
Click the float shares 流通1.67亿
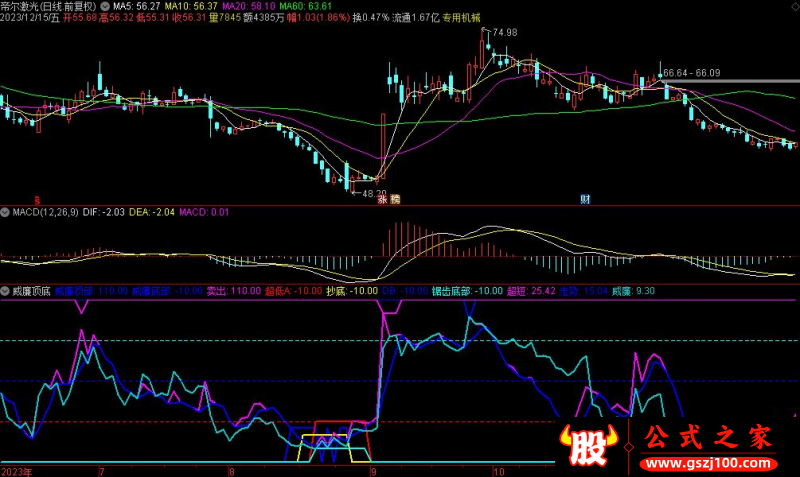coord(416,17)
